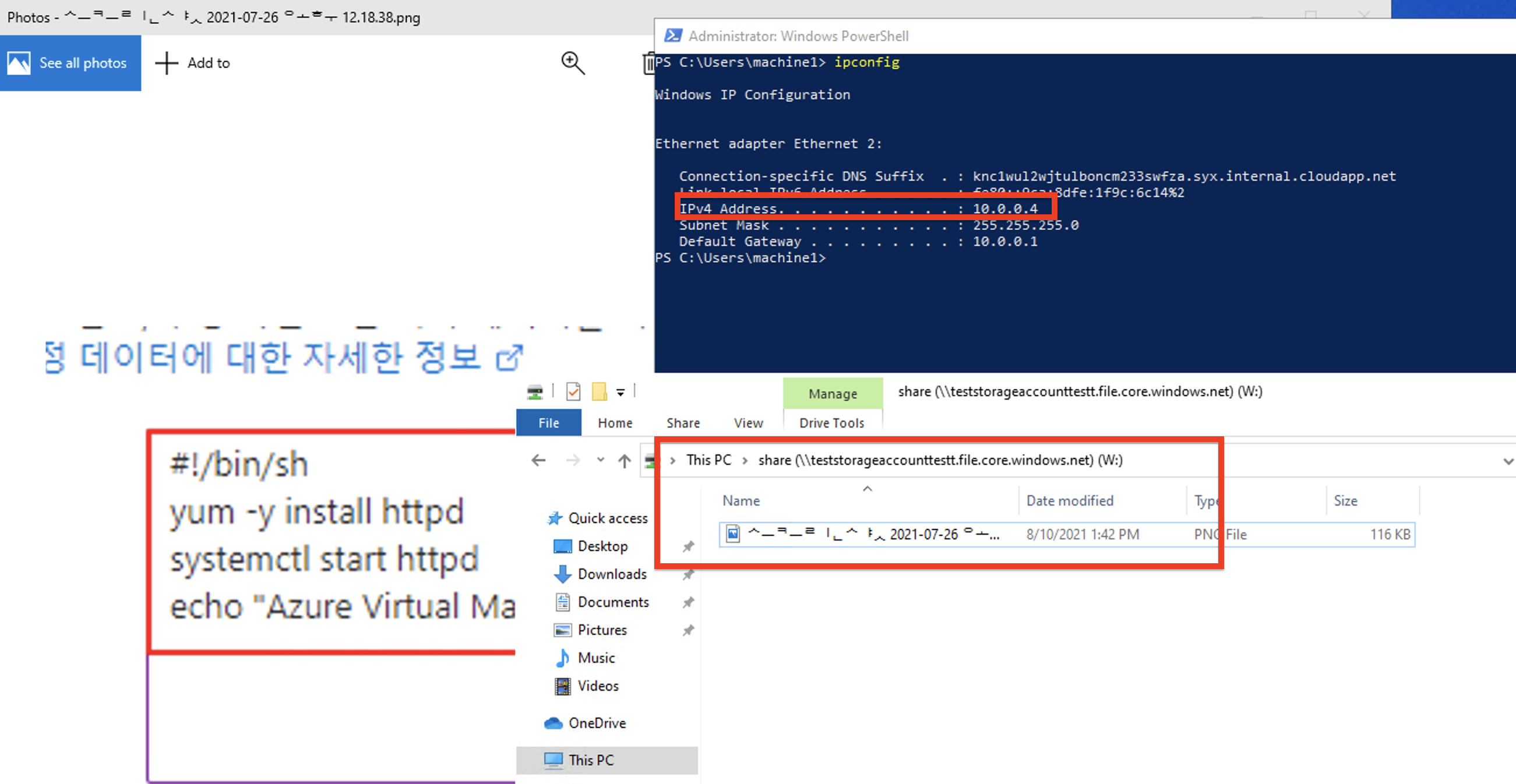Unpin Documents using its pin icon
The height and width of the screenshot is (784, 1516).
tap(688, 602)
